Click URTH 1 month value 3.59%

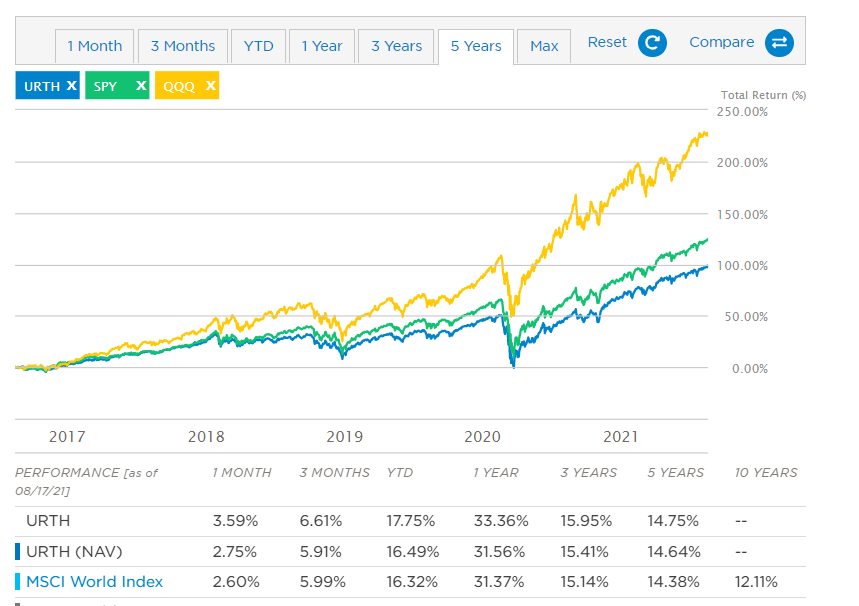235,521
